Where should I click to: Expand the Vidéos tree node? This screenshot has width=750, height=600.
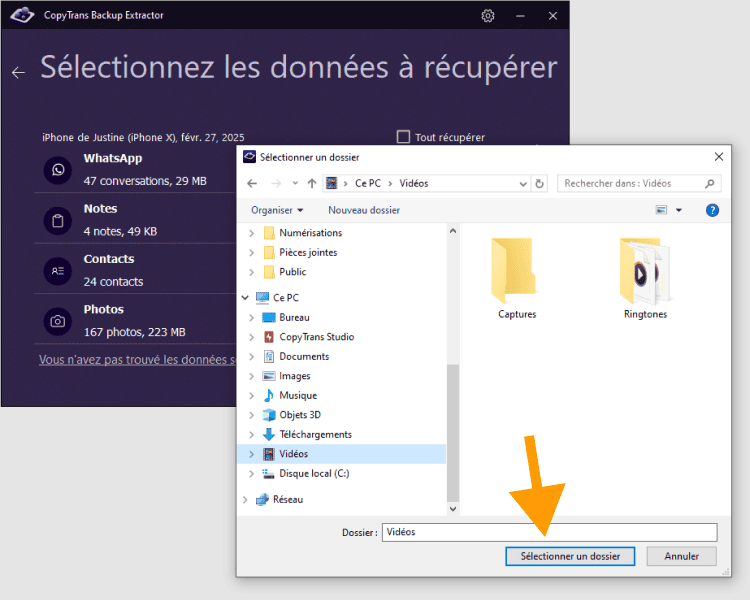pyautogui.click(x=252, y=454)
